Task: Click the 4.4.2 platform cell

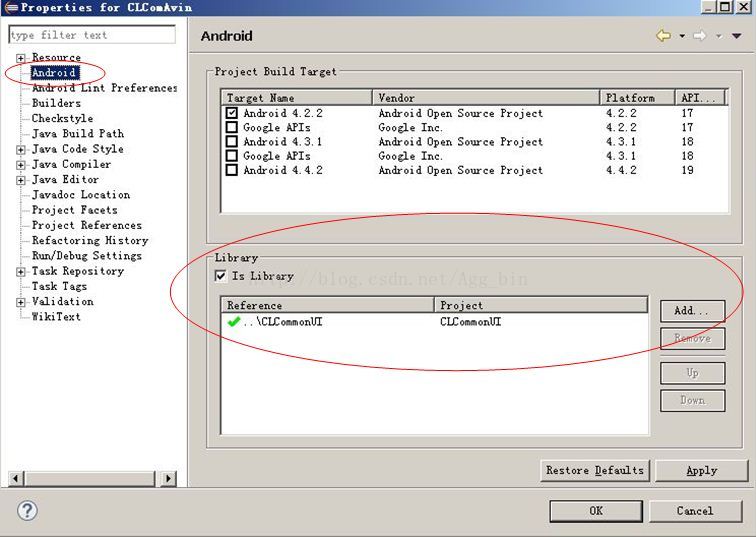Action: click(621, 170)
